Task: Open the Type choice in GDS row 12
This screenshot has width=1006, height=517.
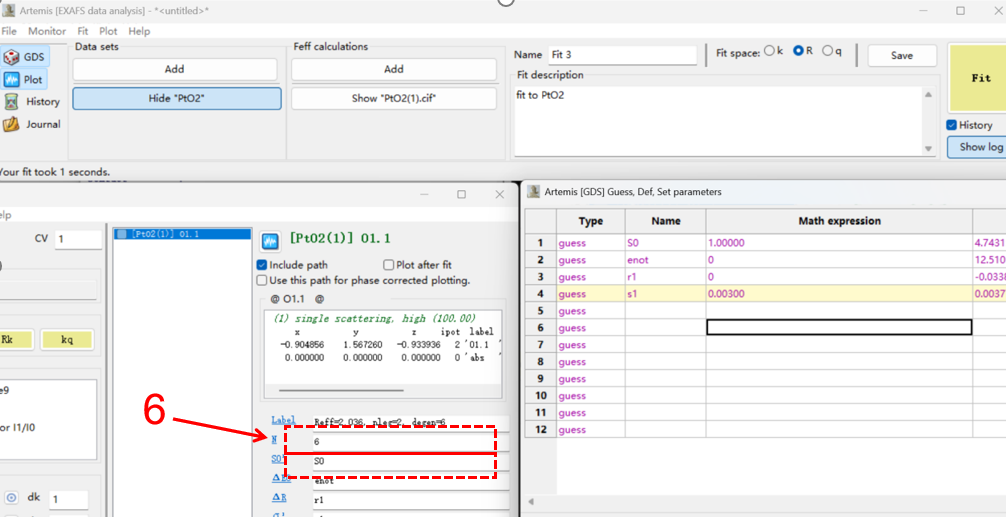Action: [x=590, y=430]
